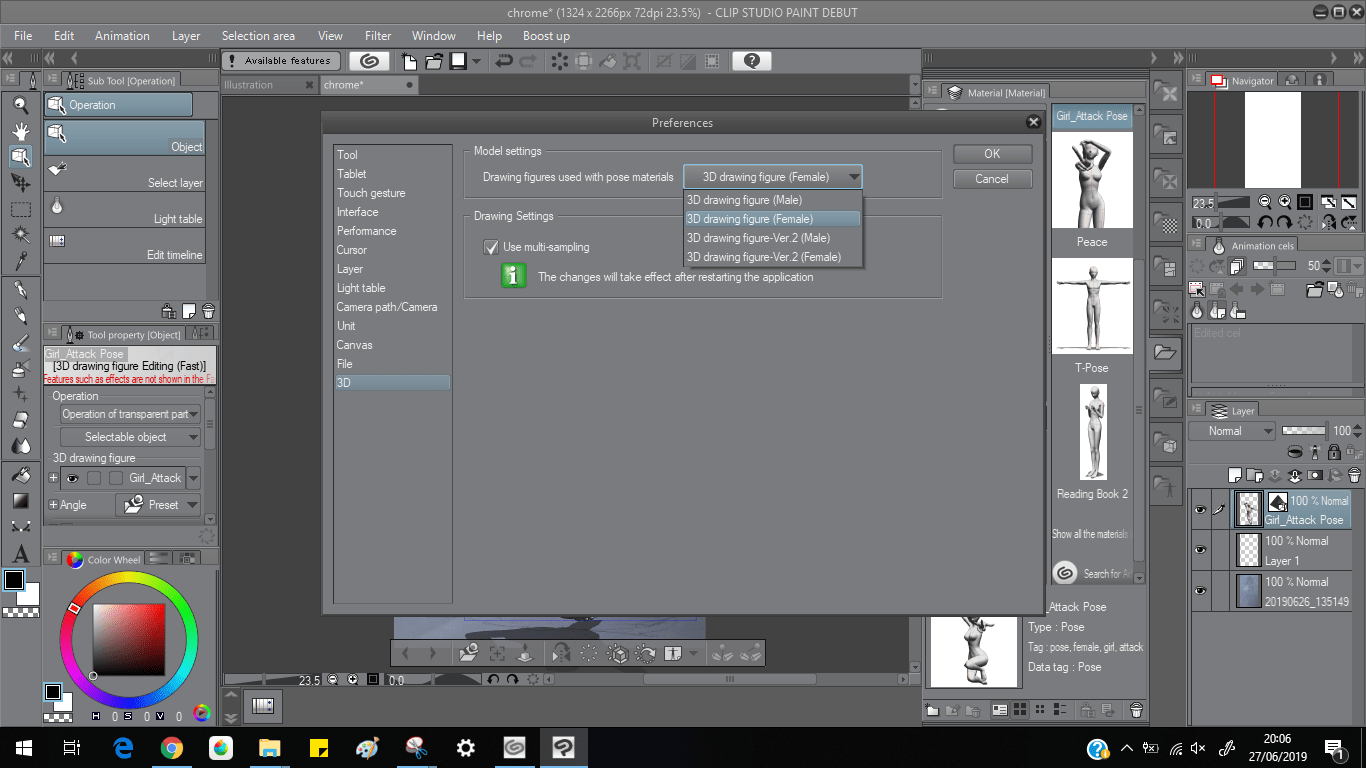Select the T-Pose material thumbnail
Viewport: 1366px width, 768px height.
[x=1092, y=306]
